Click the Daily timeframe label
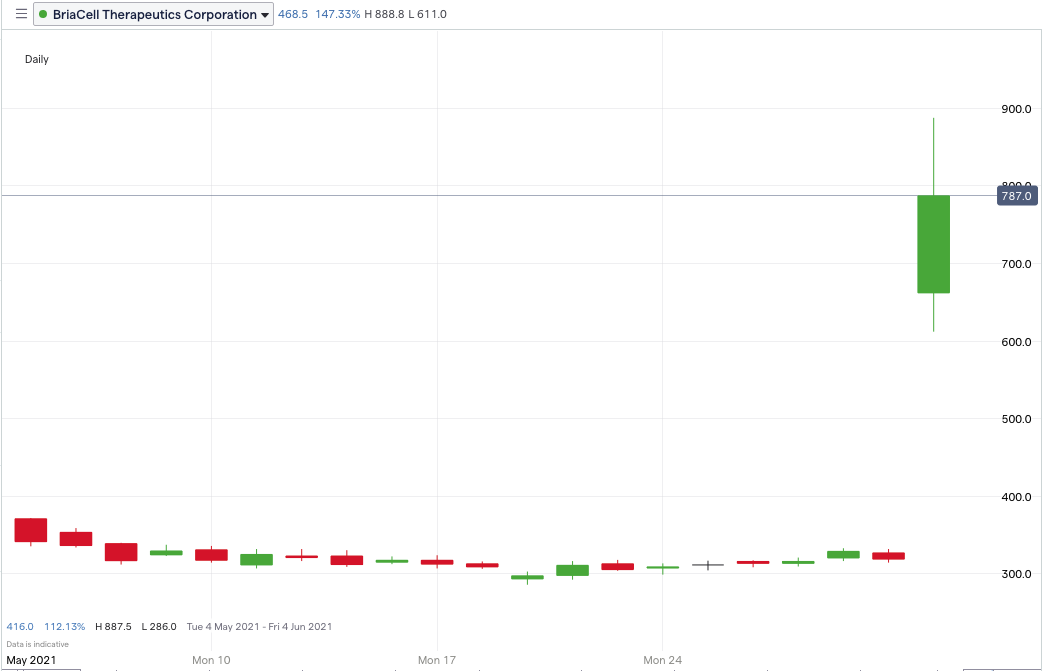 click(37, 59)
